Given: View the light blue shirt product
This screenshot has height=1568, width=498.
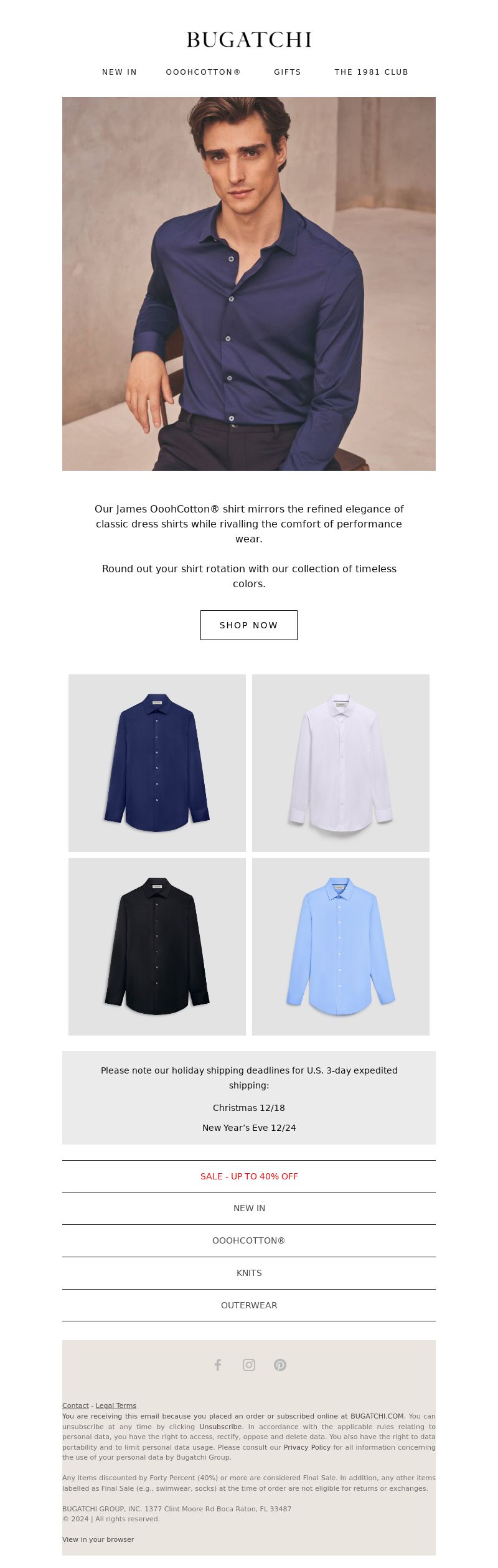Looking at the screenshot, I should 341,947.
